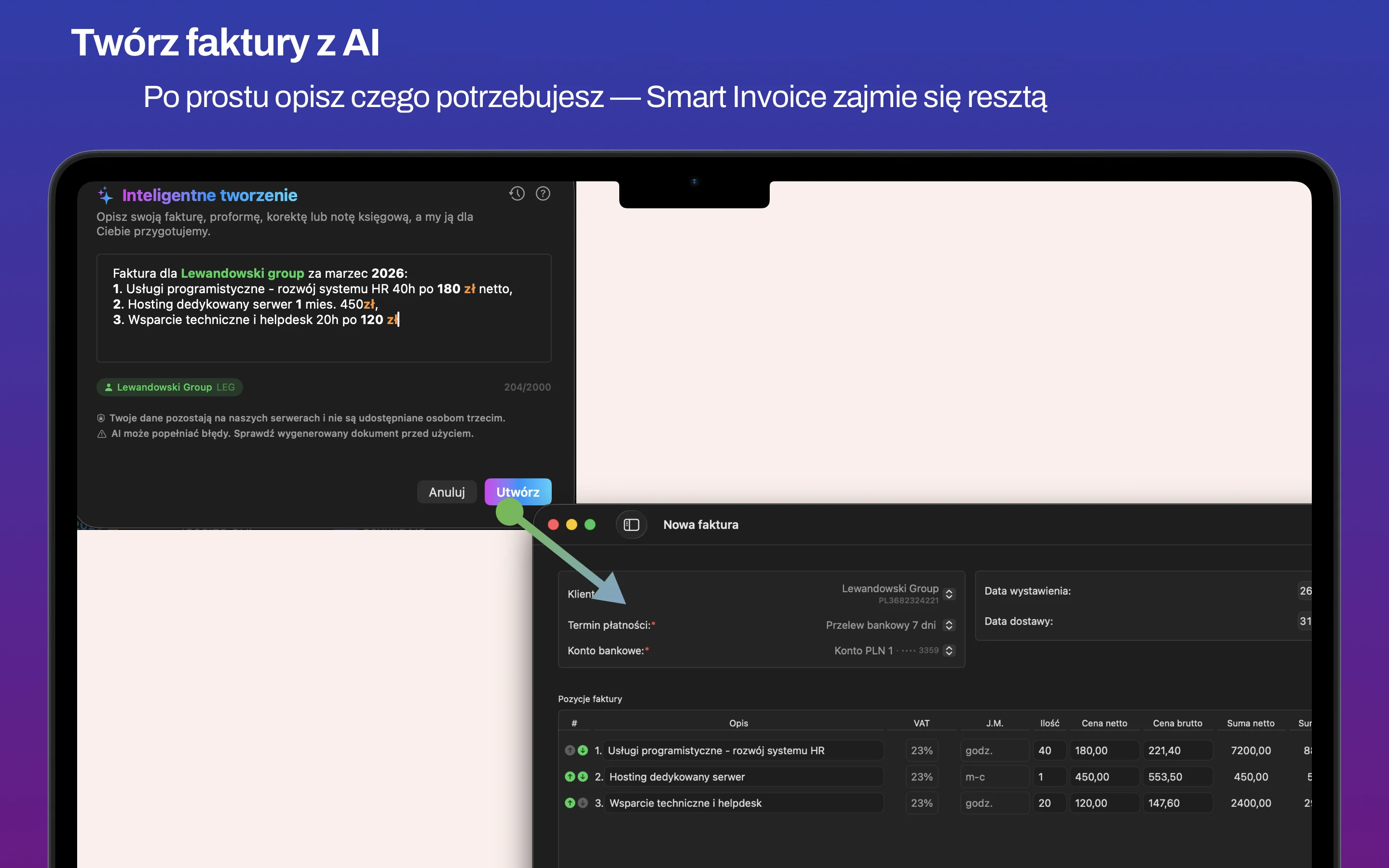Click the disabled down arrow on row 3

(x=583, y=803)
